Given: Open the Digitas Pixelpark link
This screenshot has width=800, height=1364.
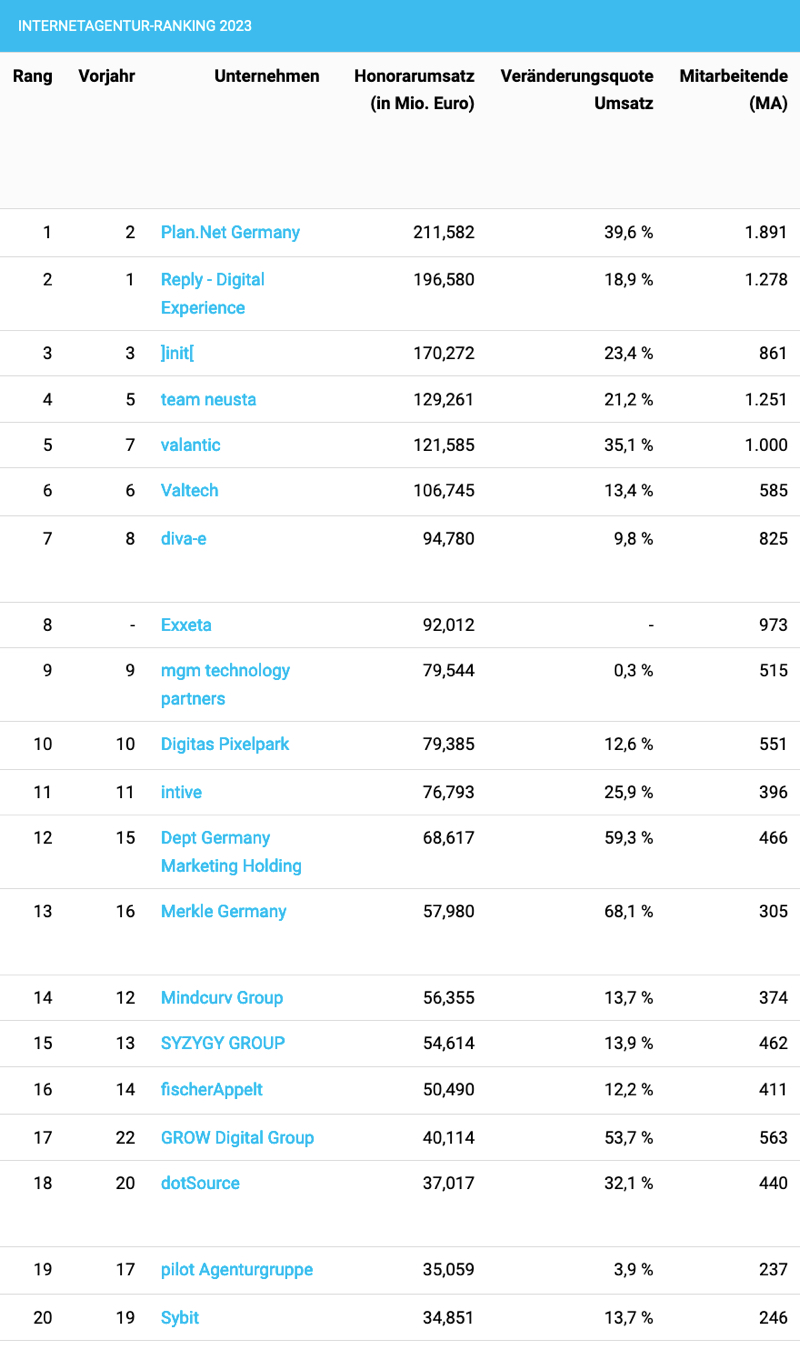Looking at the screenshot, I should pyautogui.click(x=225, y=744).
